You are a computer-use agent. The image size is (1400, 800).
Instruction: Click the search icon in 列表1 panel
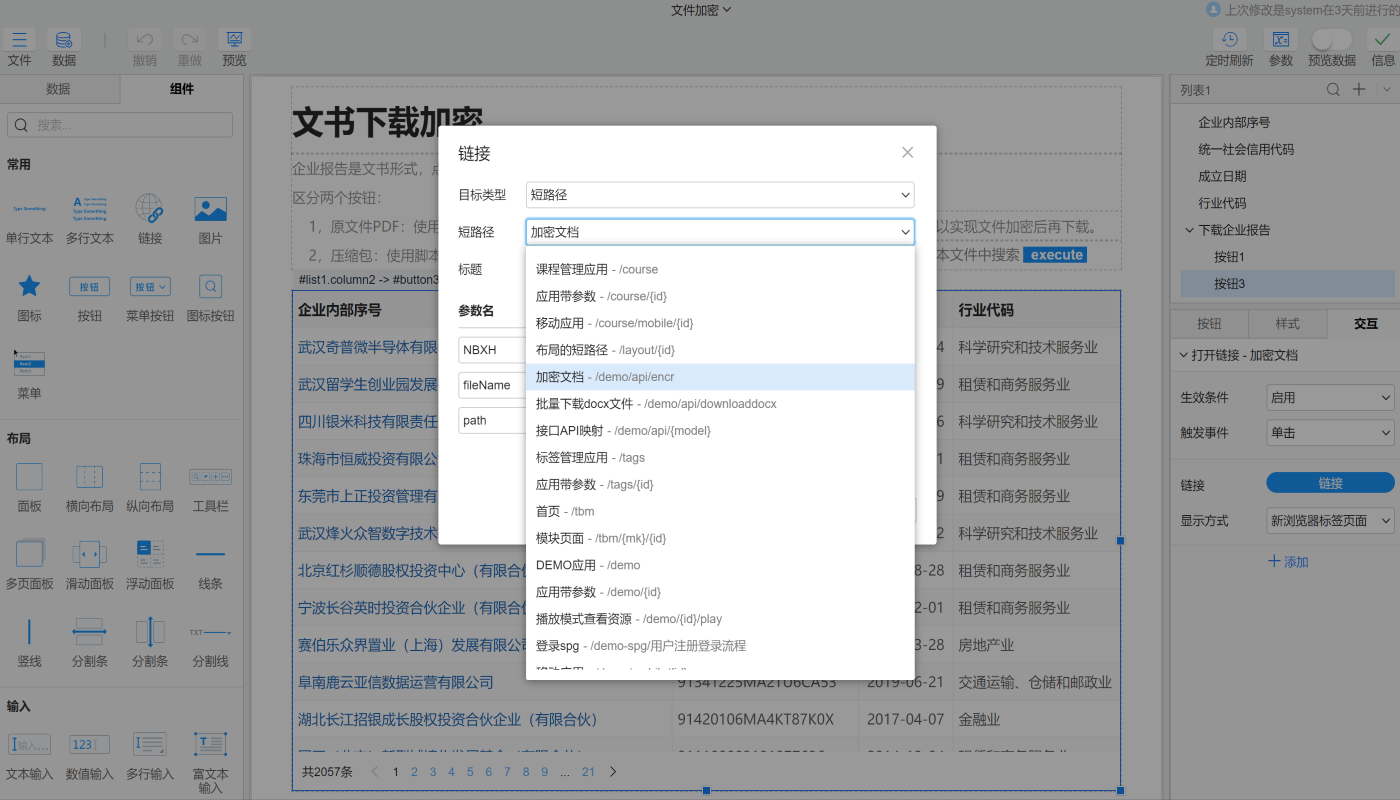pos(1333,90)
